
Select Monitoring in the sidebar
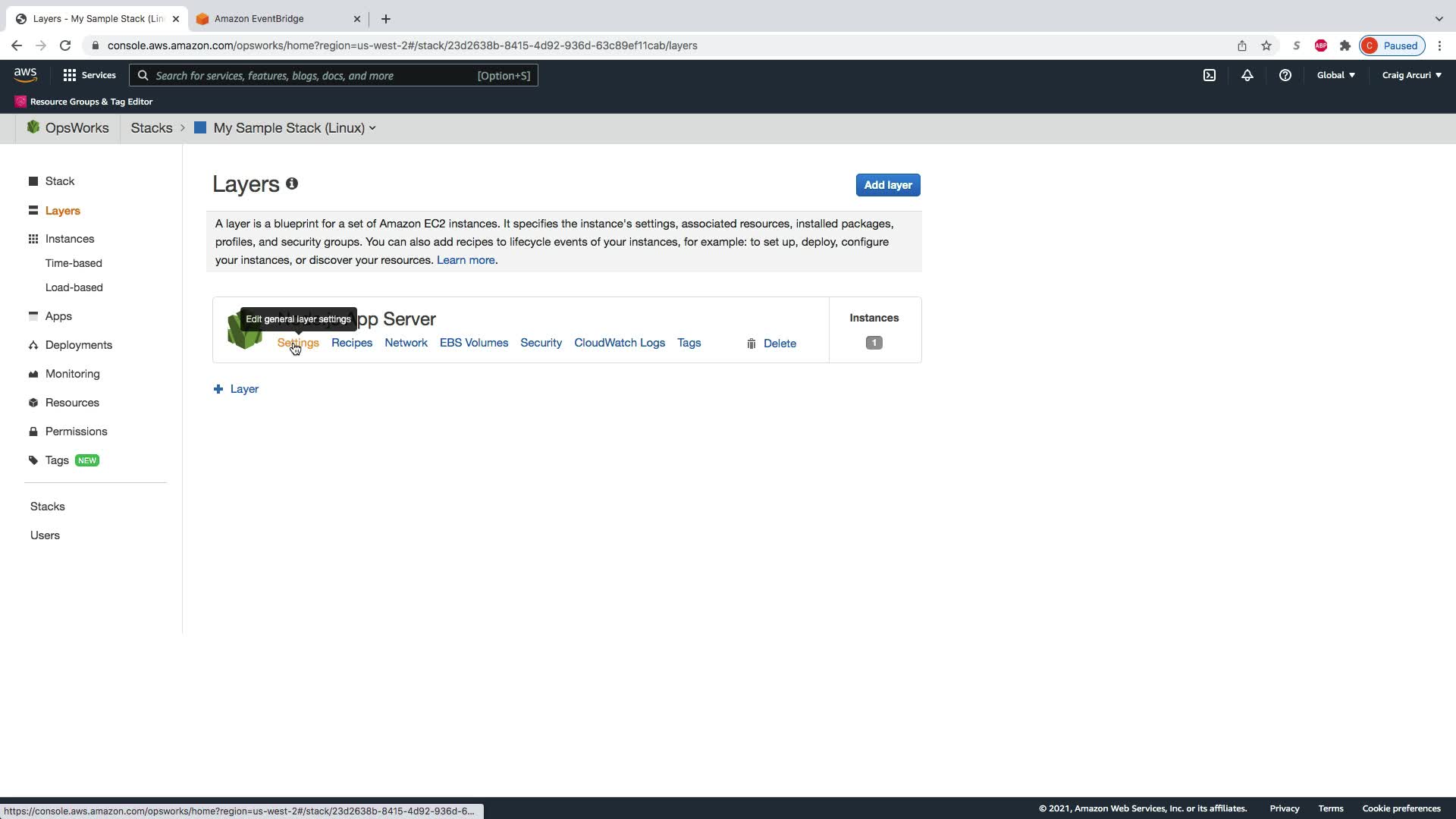tap(72, 374)
